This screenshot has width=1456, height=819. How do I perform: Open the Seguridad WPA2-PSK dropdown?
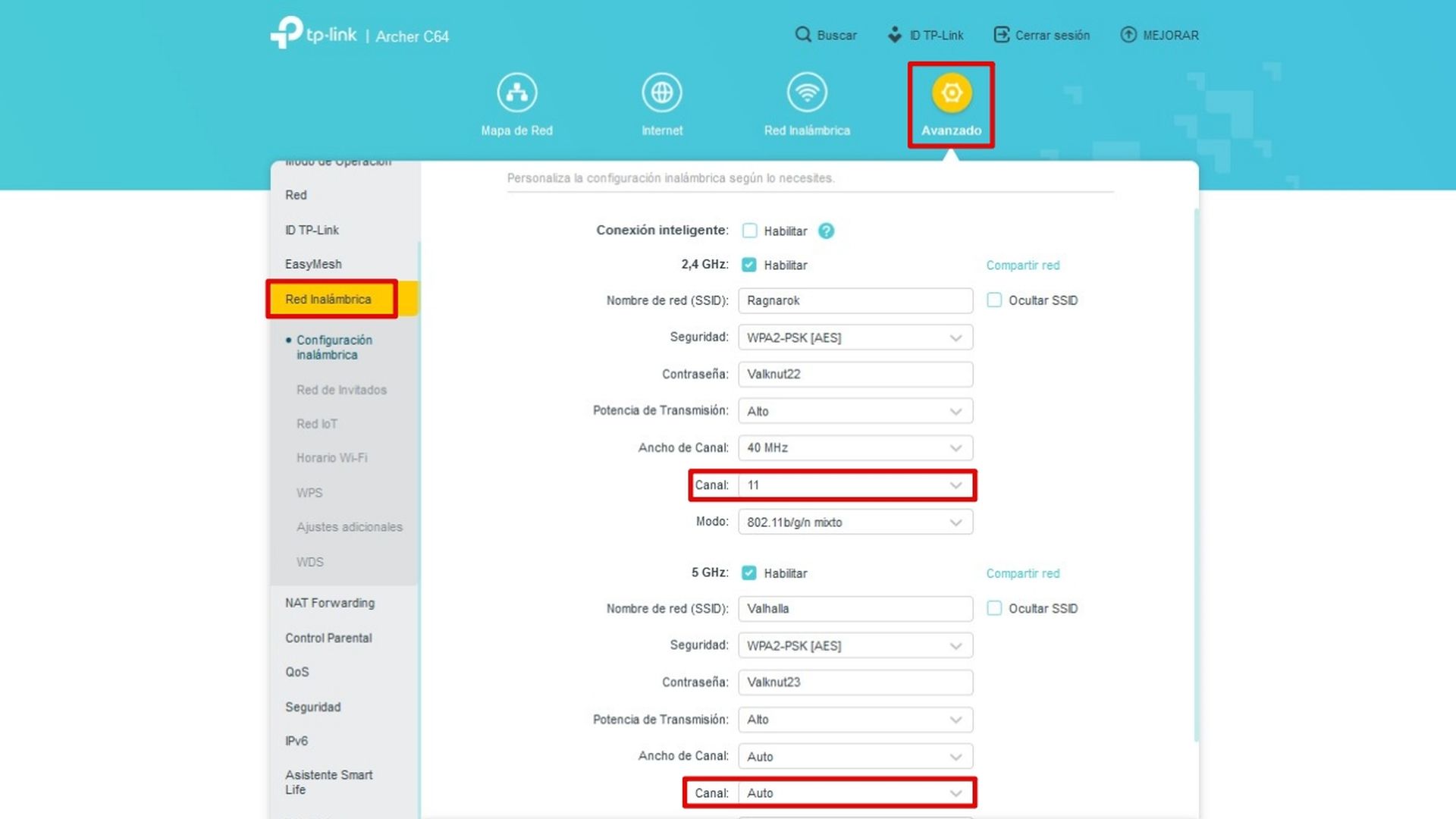click(x=855, y=337)
